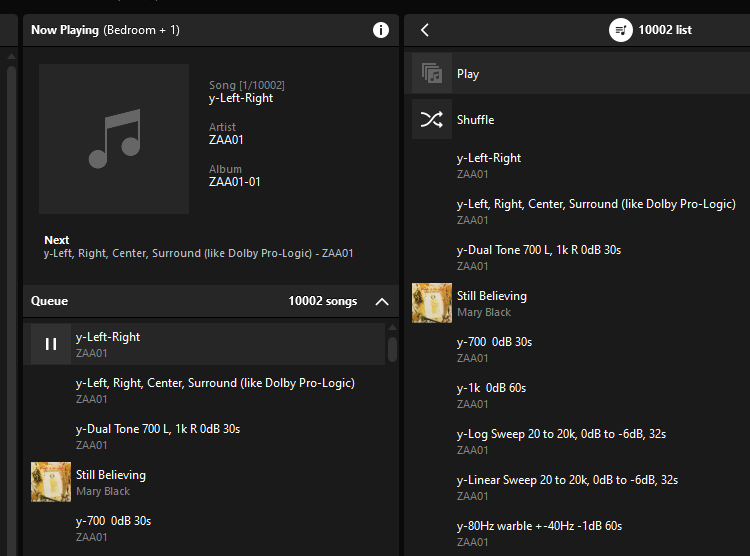Click the Play all stacked-albums icon

click(432, 73)
